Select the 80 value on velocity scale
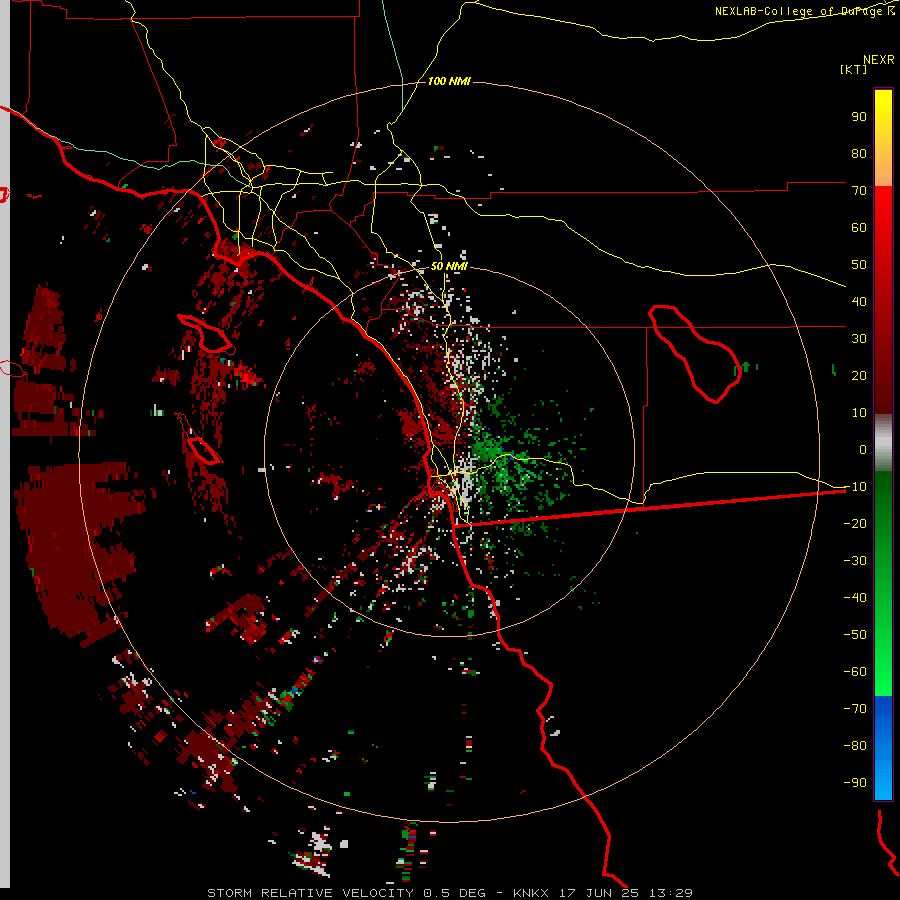The image size is (900, 900). [859, 154]
